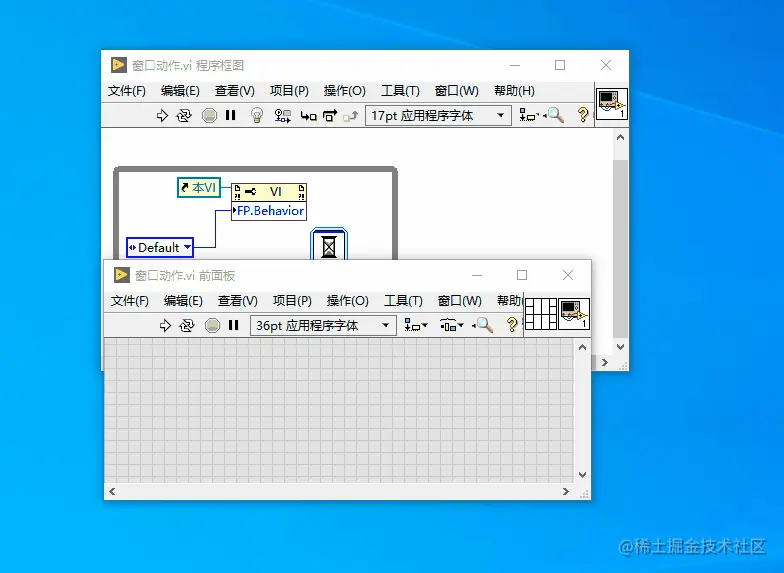The width and height of the screenshot is (784, 573).
Task: Click front panel vertical scrollbar up arrow
Action: click(582, 347)
